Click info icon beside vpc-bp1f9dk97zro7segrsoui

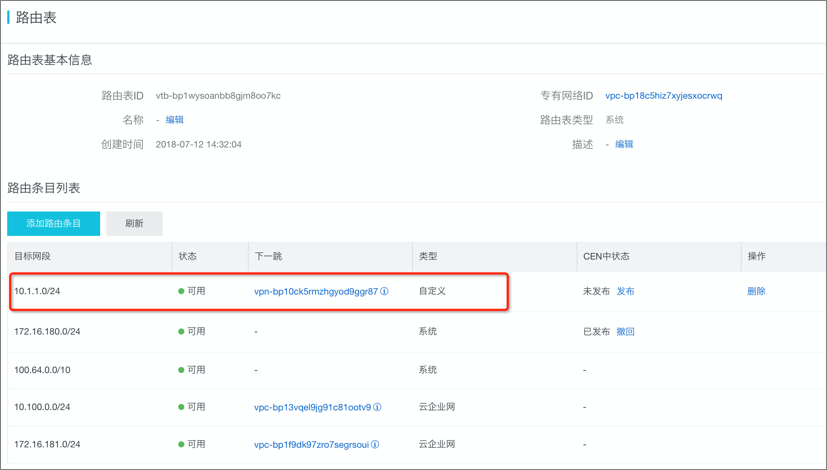(375, 445)
